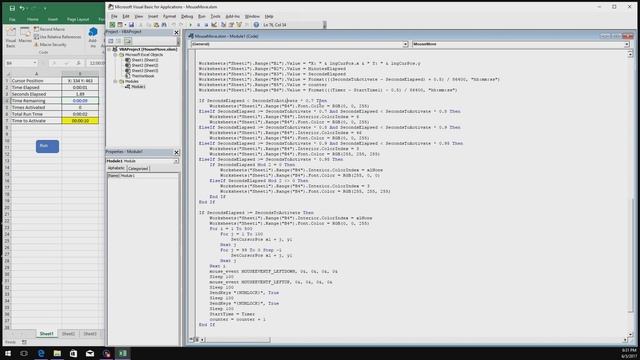Click the yellow Time to Activate cell
The height and width of the screenshot is (360, 640).
coord(80,121)
